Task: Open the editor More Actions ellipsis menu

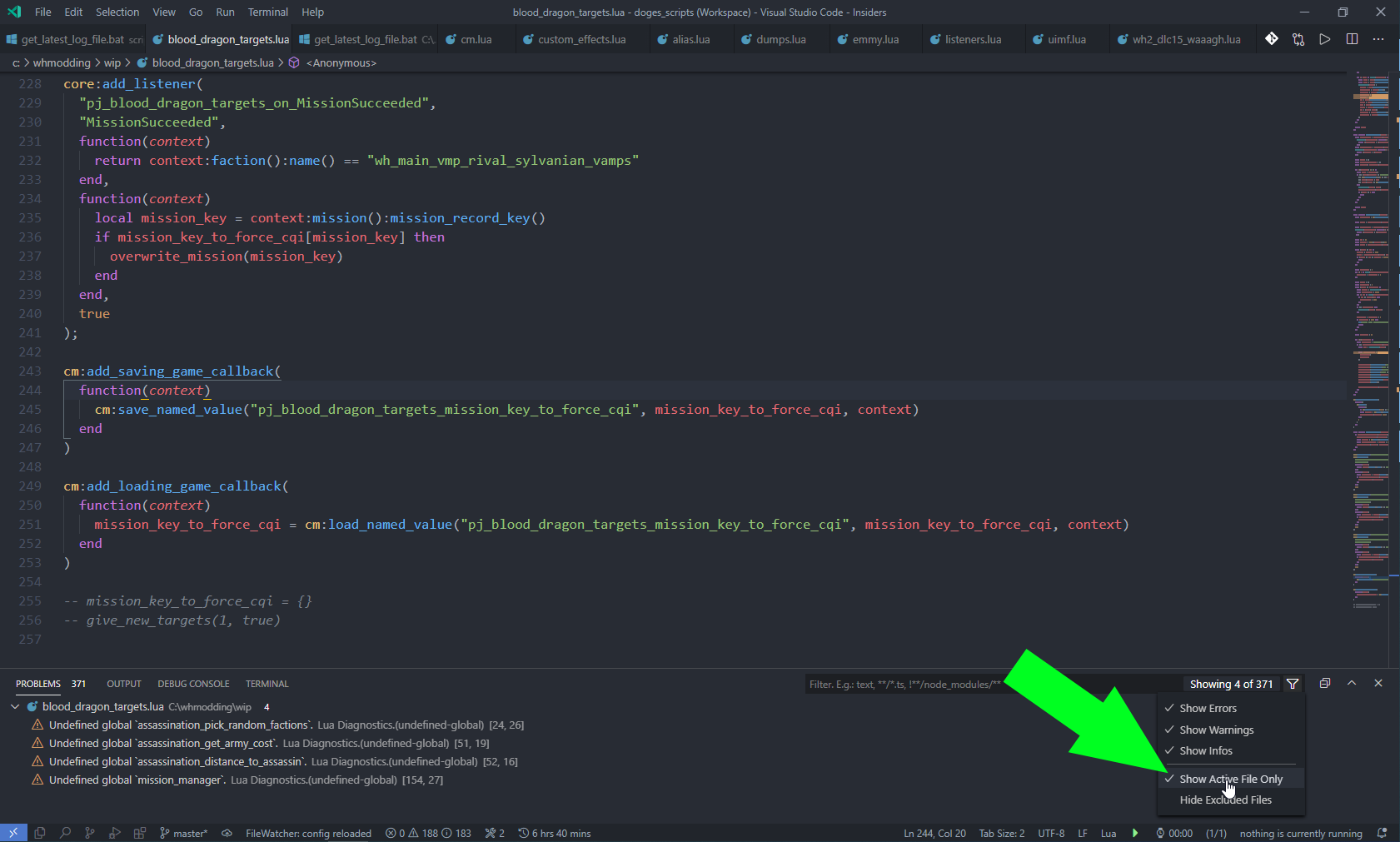Action: coord(1378,39)
